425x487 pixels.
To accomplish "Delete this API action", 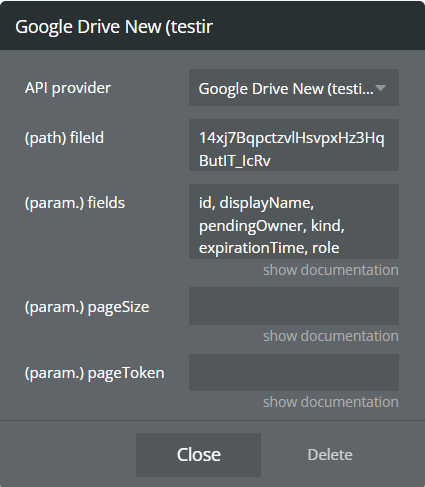I will tap(330, 455).
